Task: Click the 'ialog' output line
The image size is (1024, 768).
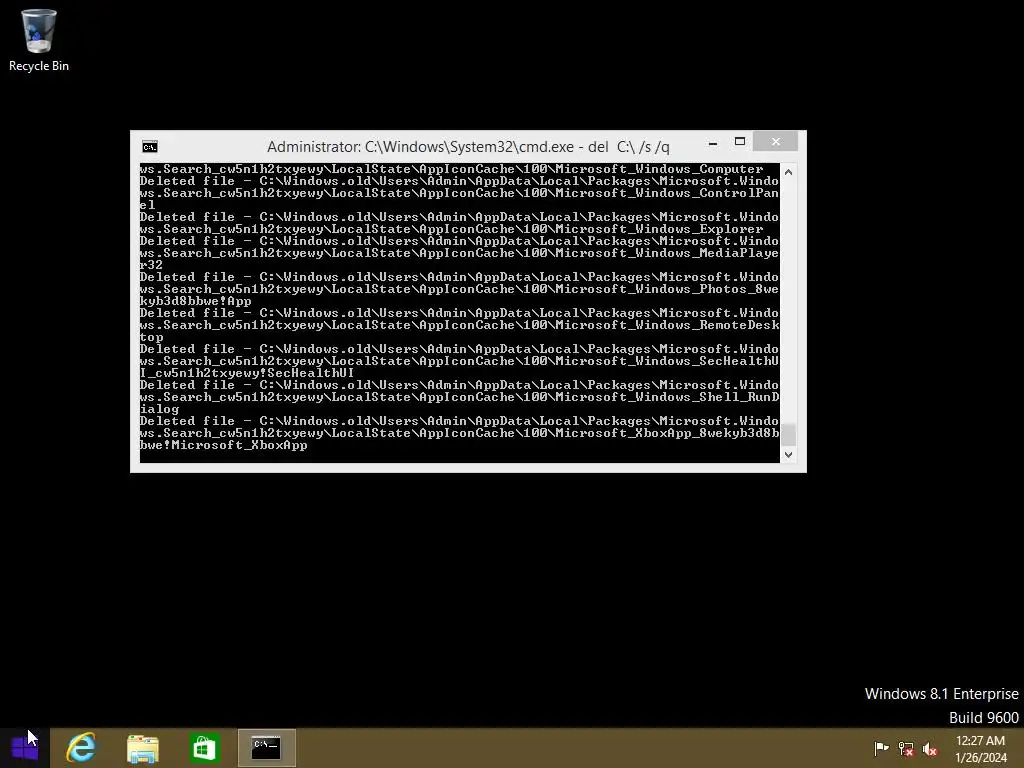Action: [x=159, y=409]
